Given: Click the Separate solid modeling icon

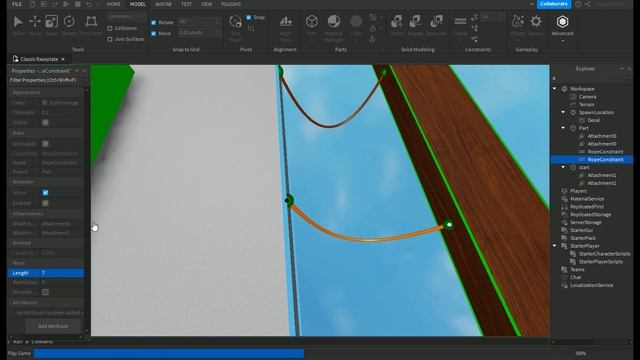Looking at the screenshot, I should pyautogui.click(x=436, y=21).
